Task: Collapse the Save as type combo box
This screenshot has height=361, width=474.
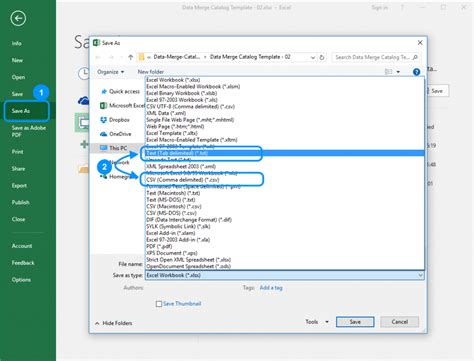Action: coord(420,275)
